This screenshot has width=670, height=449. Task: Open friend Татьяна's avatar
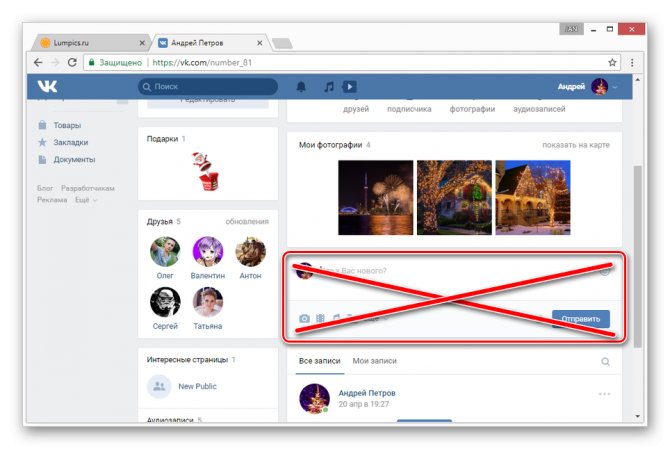point(208,302)
